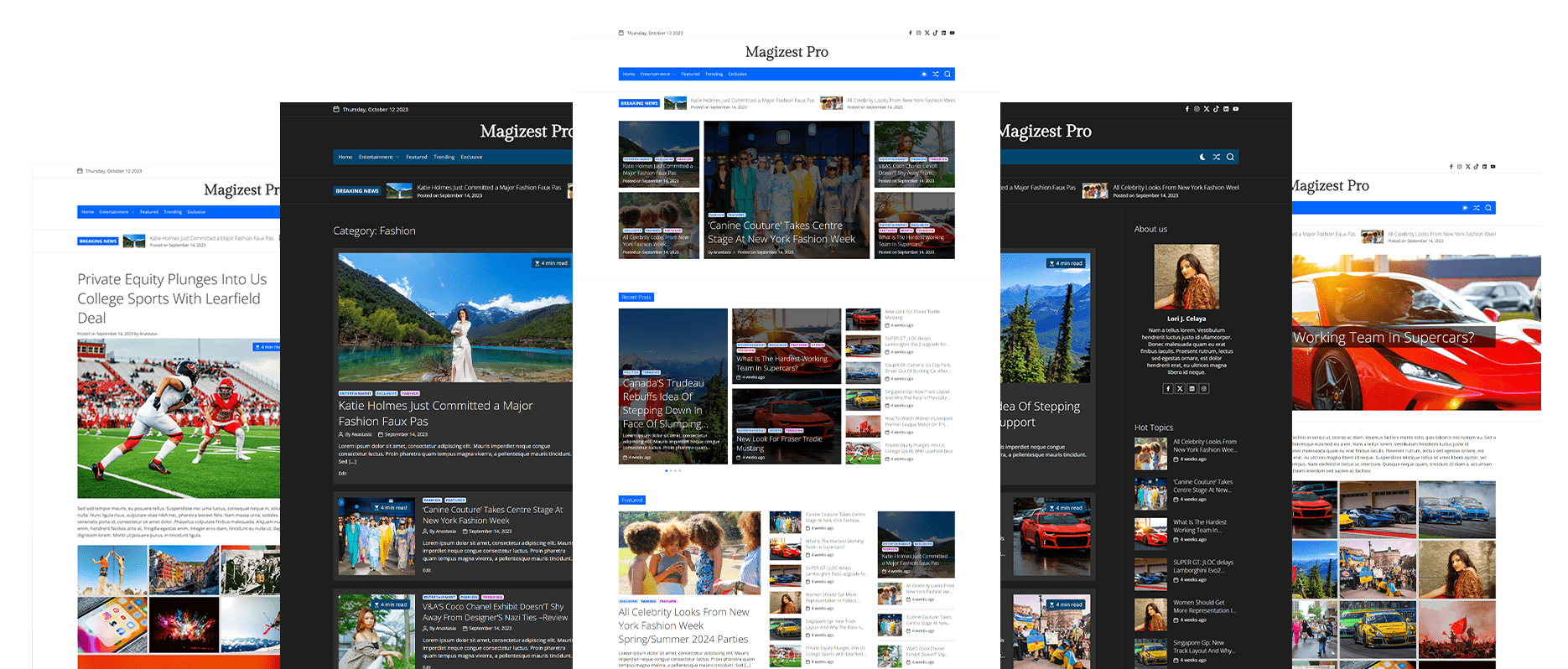
Task: Click YouTube icon atop right dark page
Action: coord(1235,109)
